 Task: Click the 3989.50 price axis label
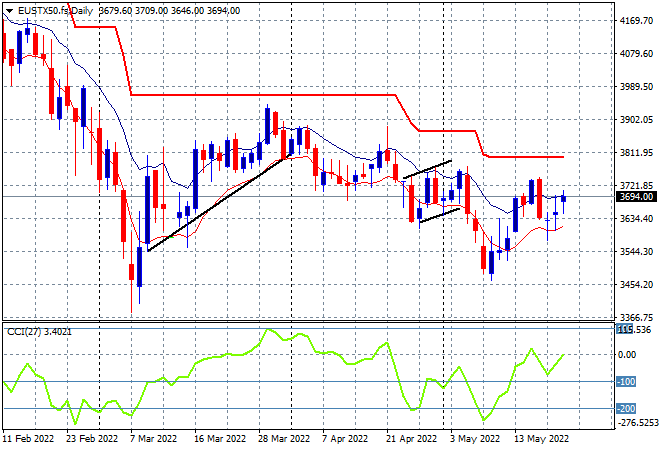click(x=636, y=86)
